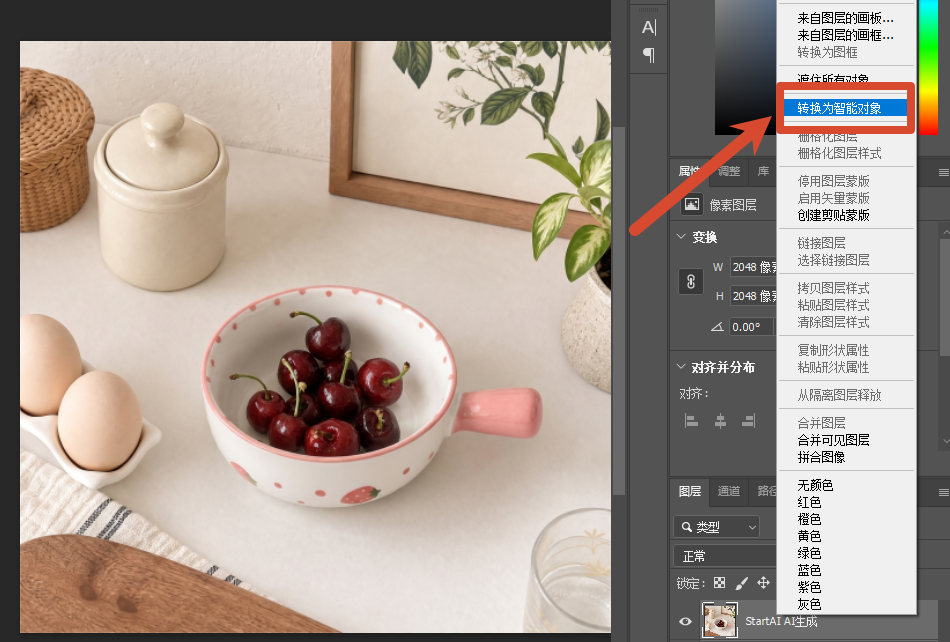
Task: Click the pixel layer icon in Properties
Action: coord(692,205)
